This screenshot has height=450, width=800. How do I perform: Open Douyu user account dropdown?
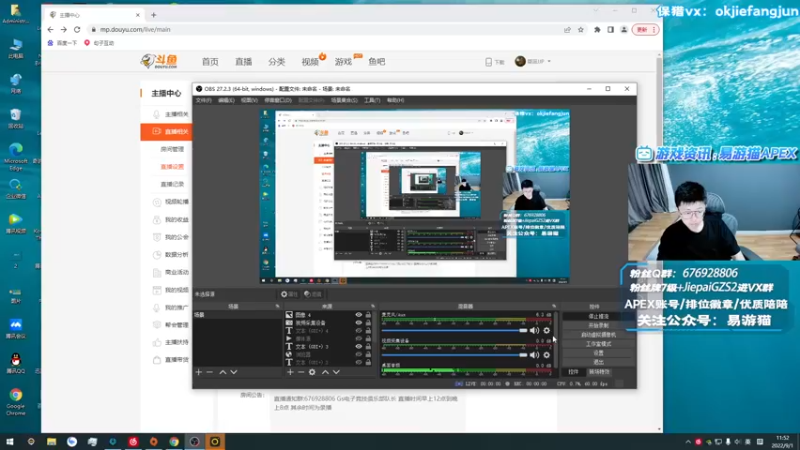(x=533, y=61)
